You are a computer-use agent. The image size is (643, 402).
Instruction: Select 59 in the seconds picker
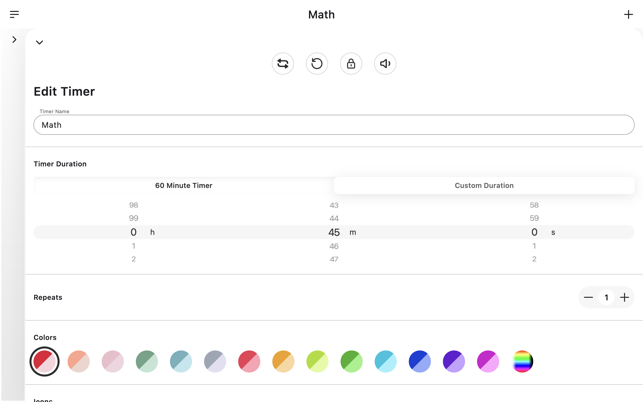click(x=534, y=218)
